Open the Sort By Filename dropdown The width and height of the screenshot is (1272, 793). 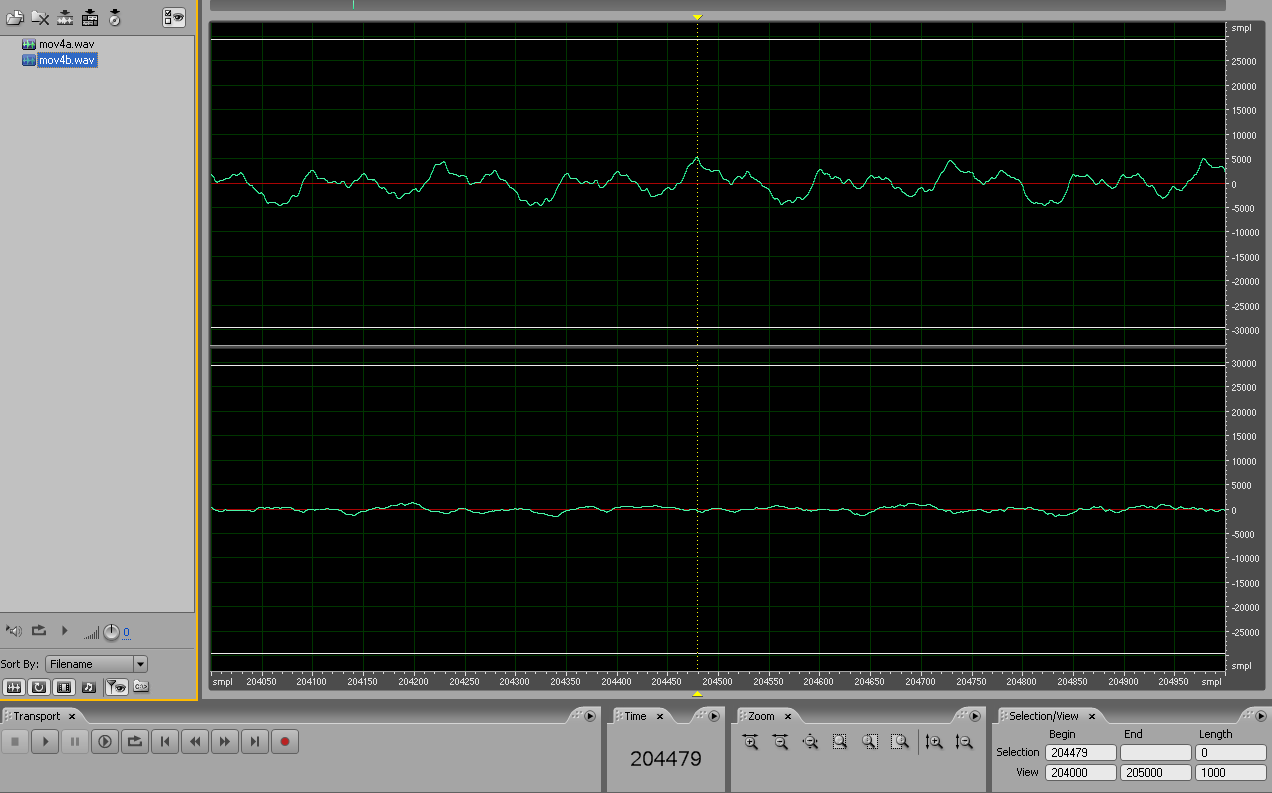(x=97, y=664)
